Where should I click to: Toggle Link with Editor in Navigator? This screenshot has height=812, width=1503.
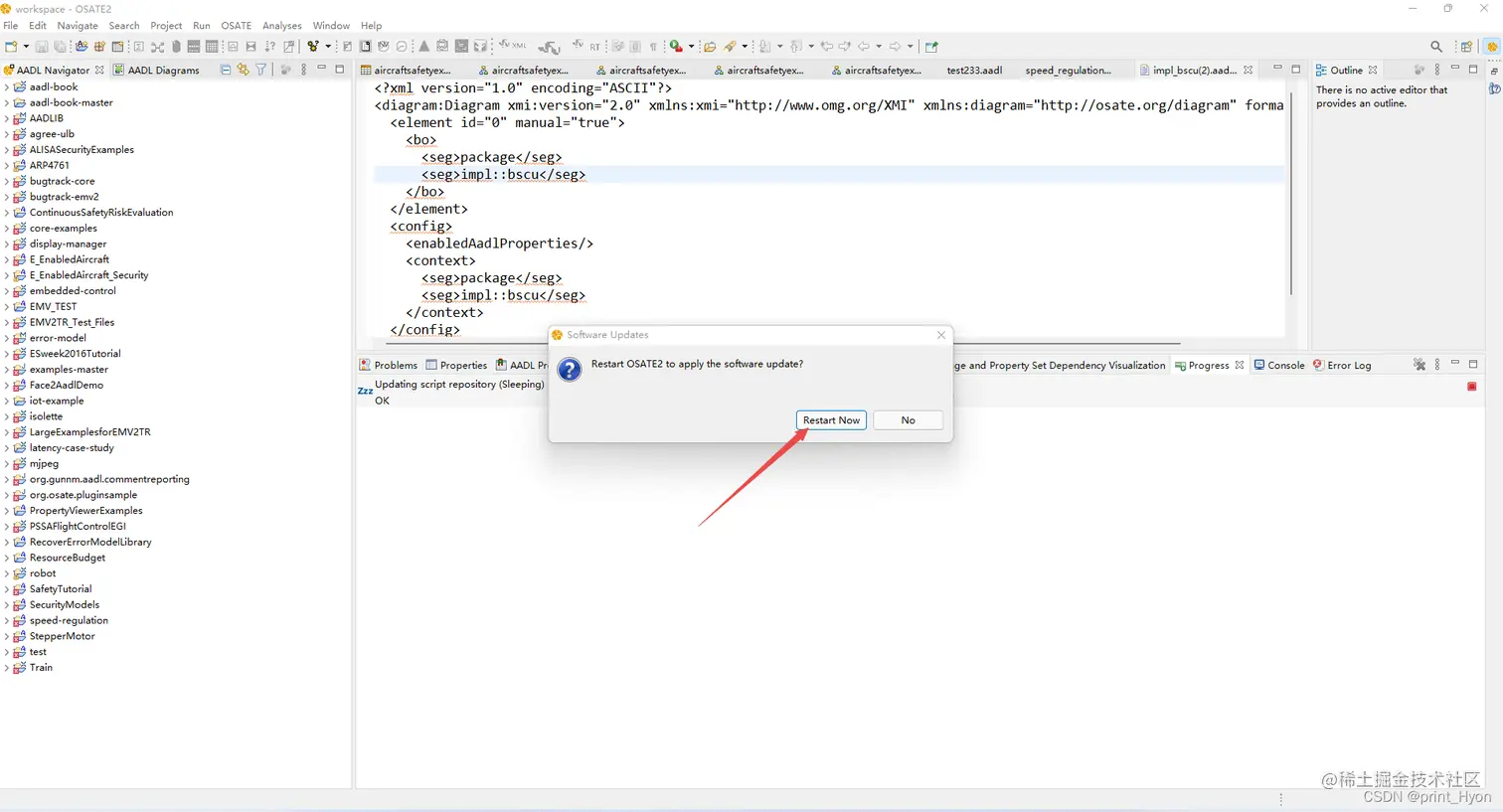(x=243, y=70)
